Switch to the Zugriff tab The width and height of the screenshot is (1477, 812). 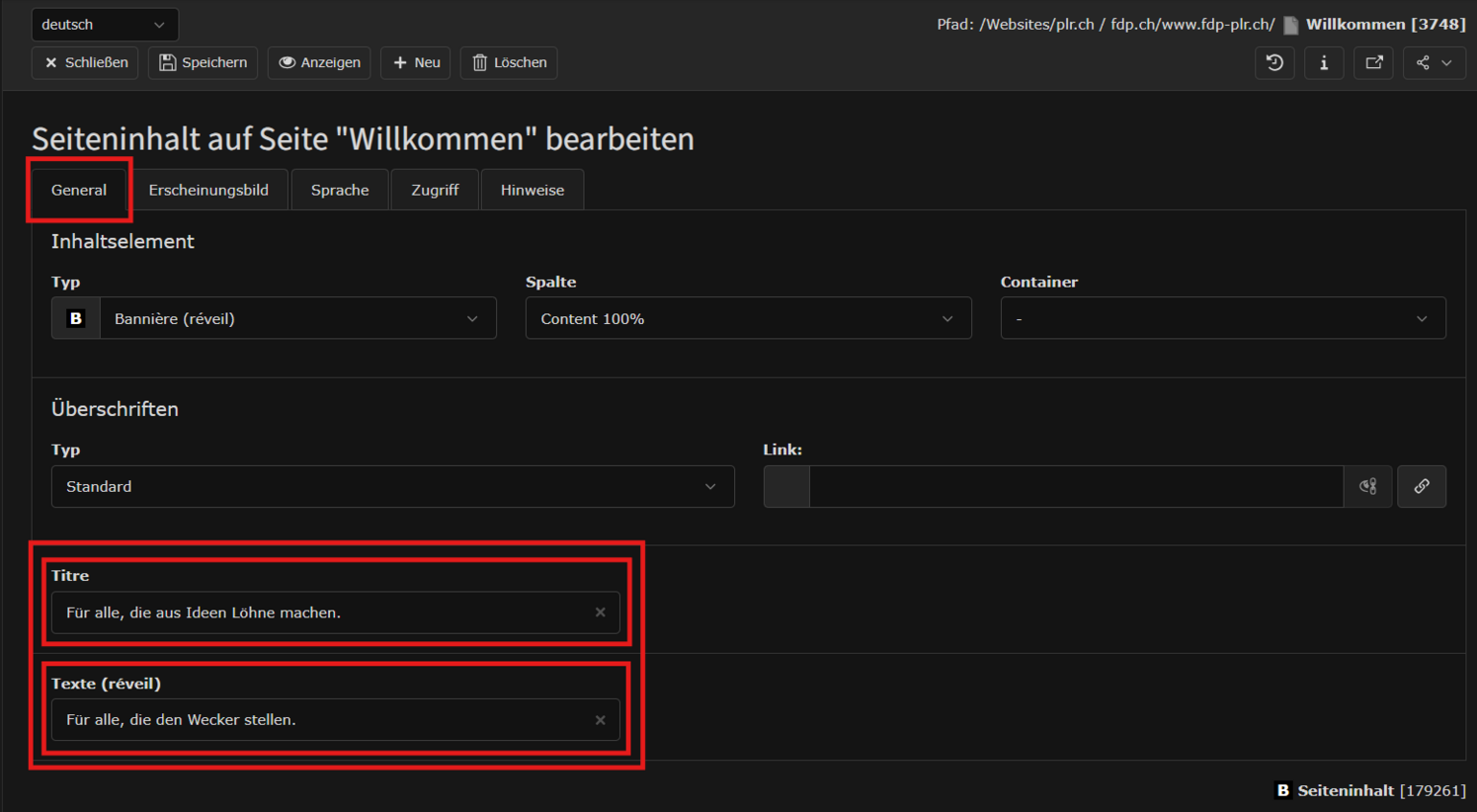(x=435, y=190)
